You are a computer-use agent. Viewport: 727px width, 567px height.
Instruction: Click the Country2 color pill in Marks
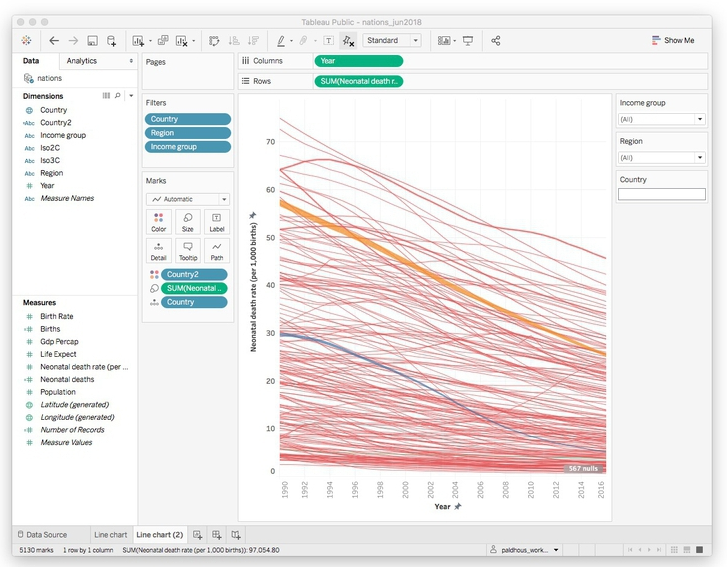click(194, 274)
